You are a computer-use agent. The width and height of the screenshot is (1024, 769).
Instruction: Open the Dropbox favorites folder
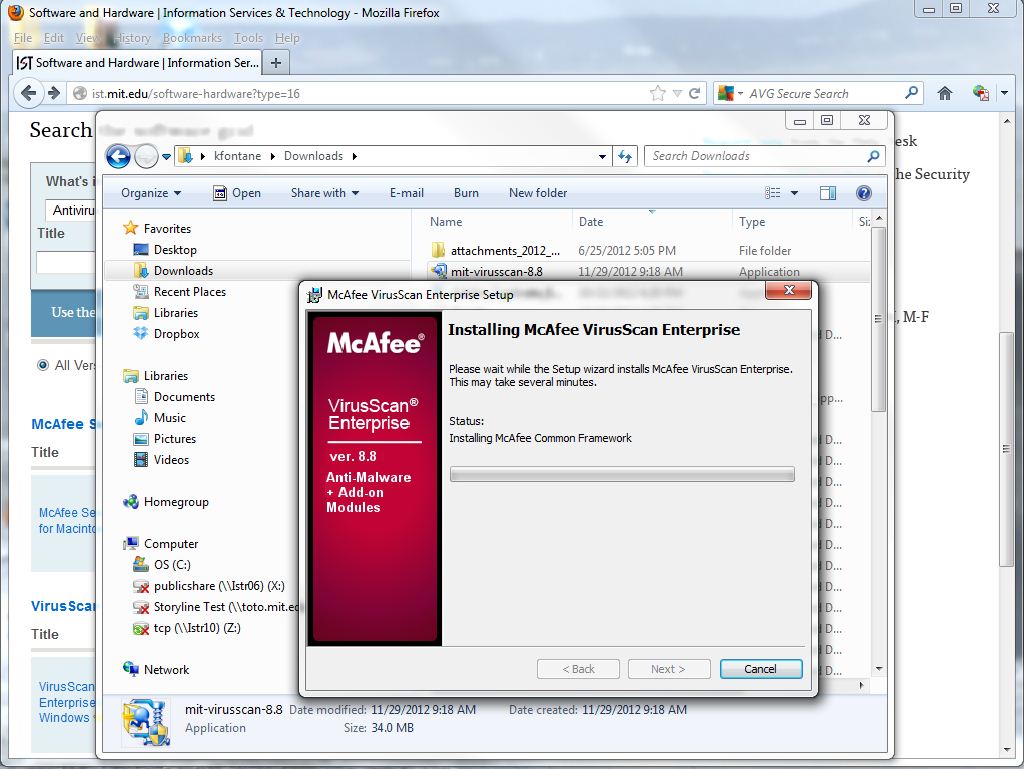pyautogui.click(x=176, y=334)
